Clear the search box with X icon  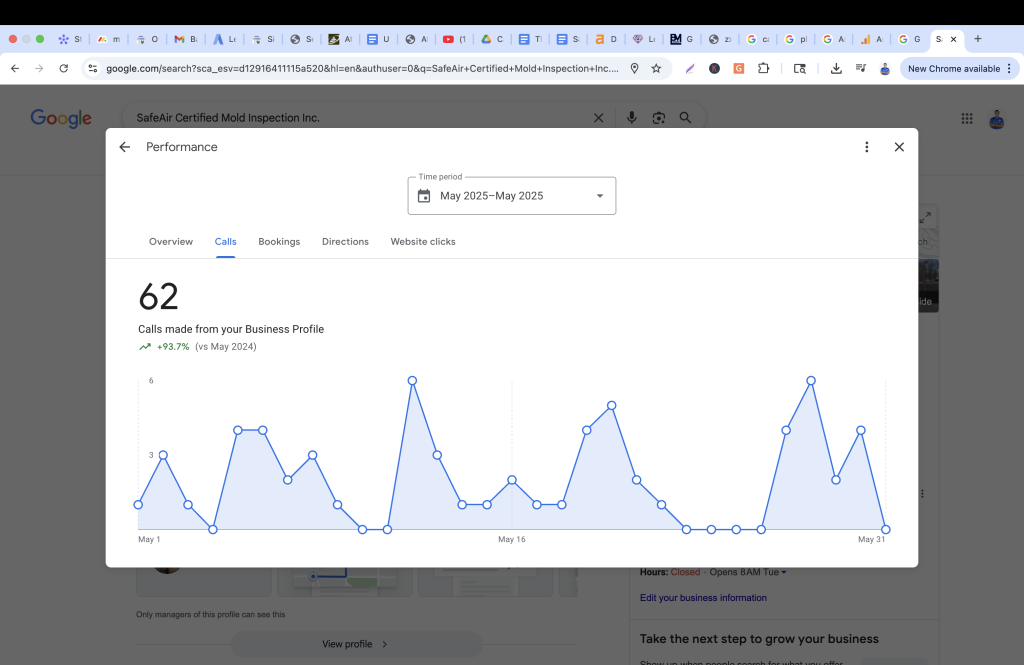tap(599, 118)
